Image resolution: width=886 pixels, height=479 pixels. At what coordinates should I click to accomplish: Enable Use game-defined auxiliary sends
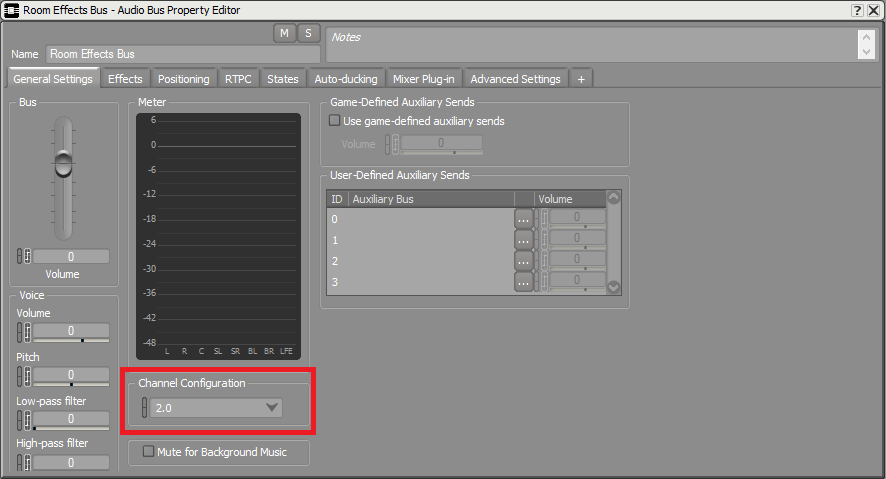335,121
